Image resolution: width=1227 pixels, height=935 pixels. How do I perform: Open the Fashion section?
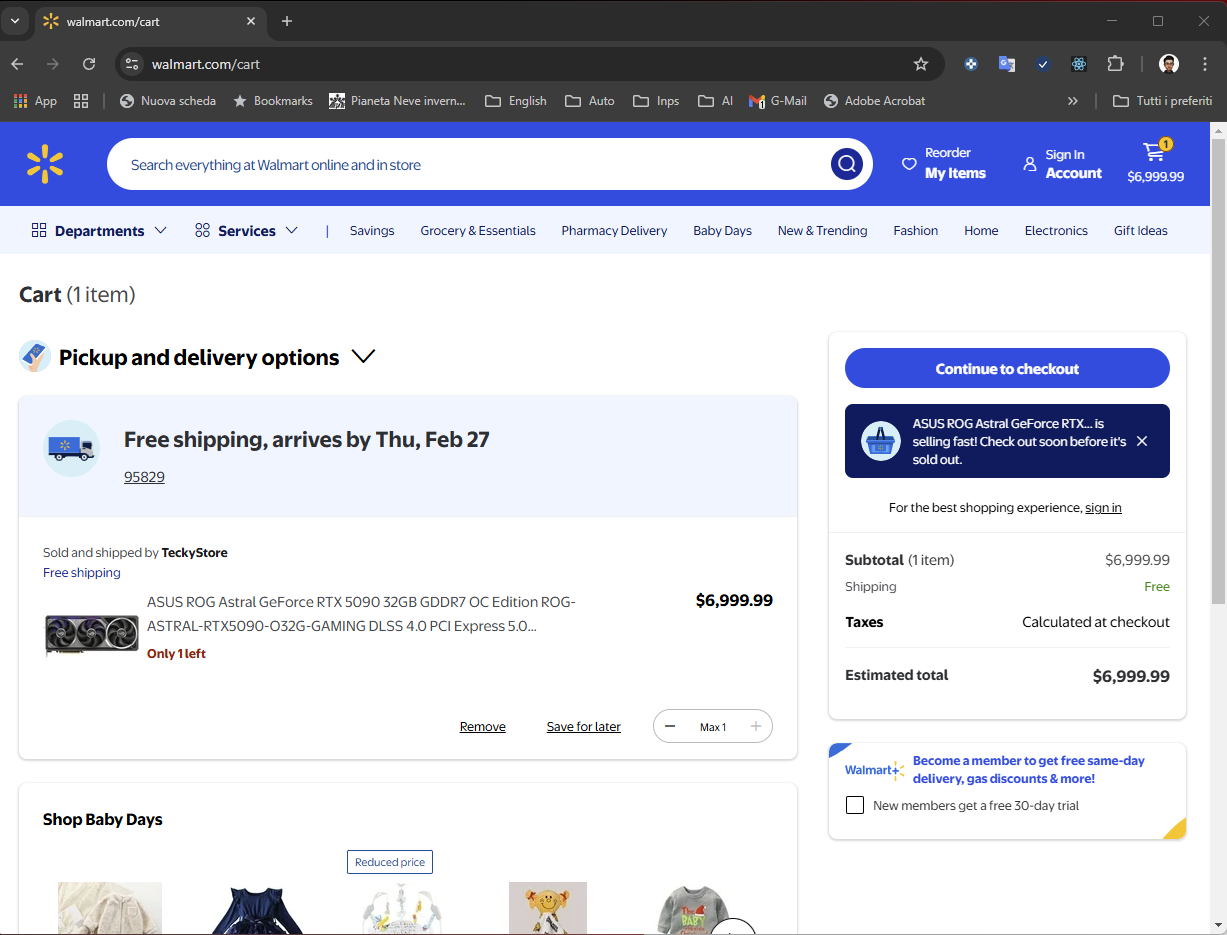click(x=916, y=230)
